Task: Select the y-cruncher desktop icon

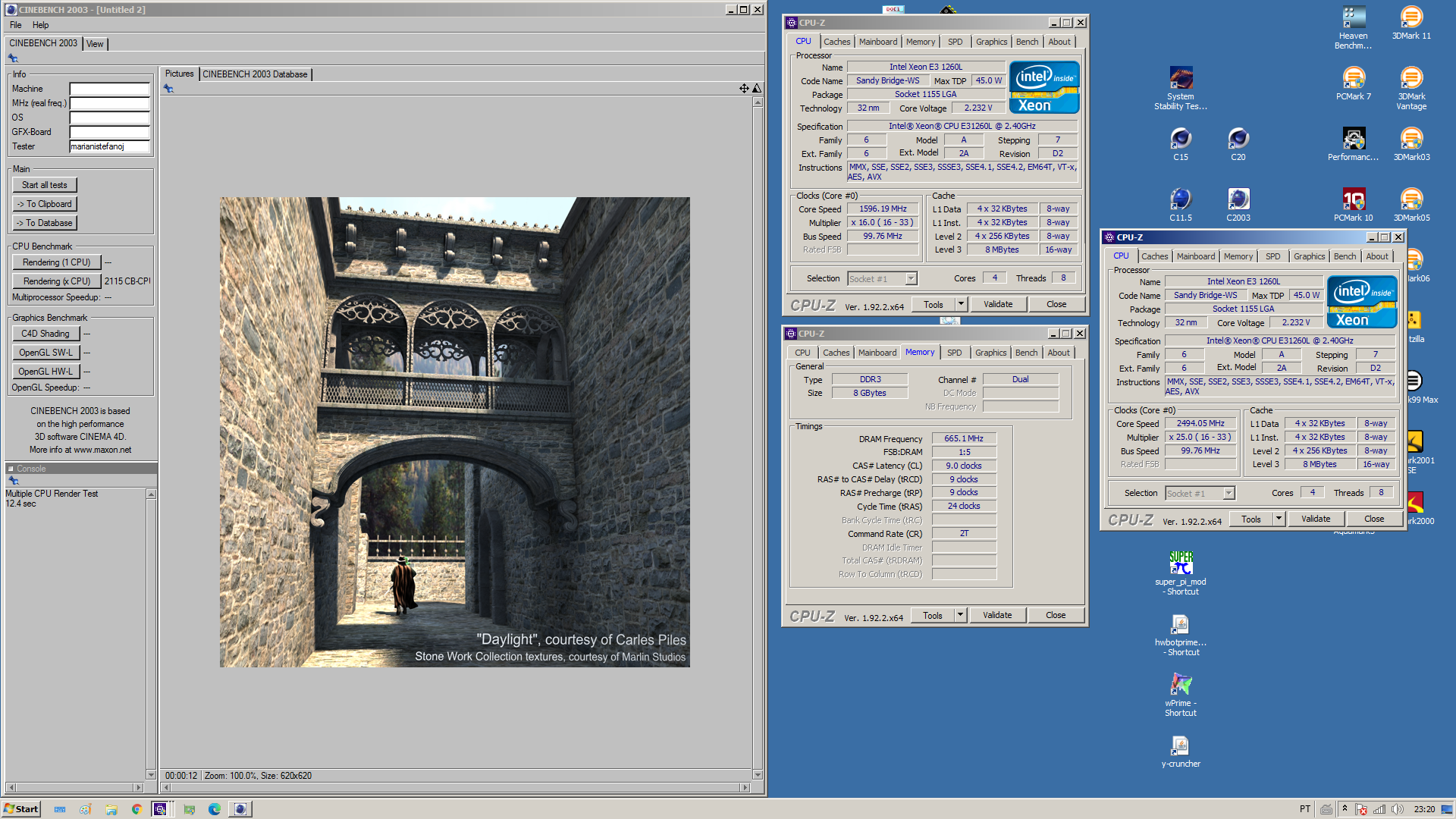Action: 1181,751
